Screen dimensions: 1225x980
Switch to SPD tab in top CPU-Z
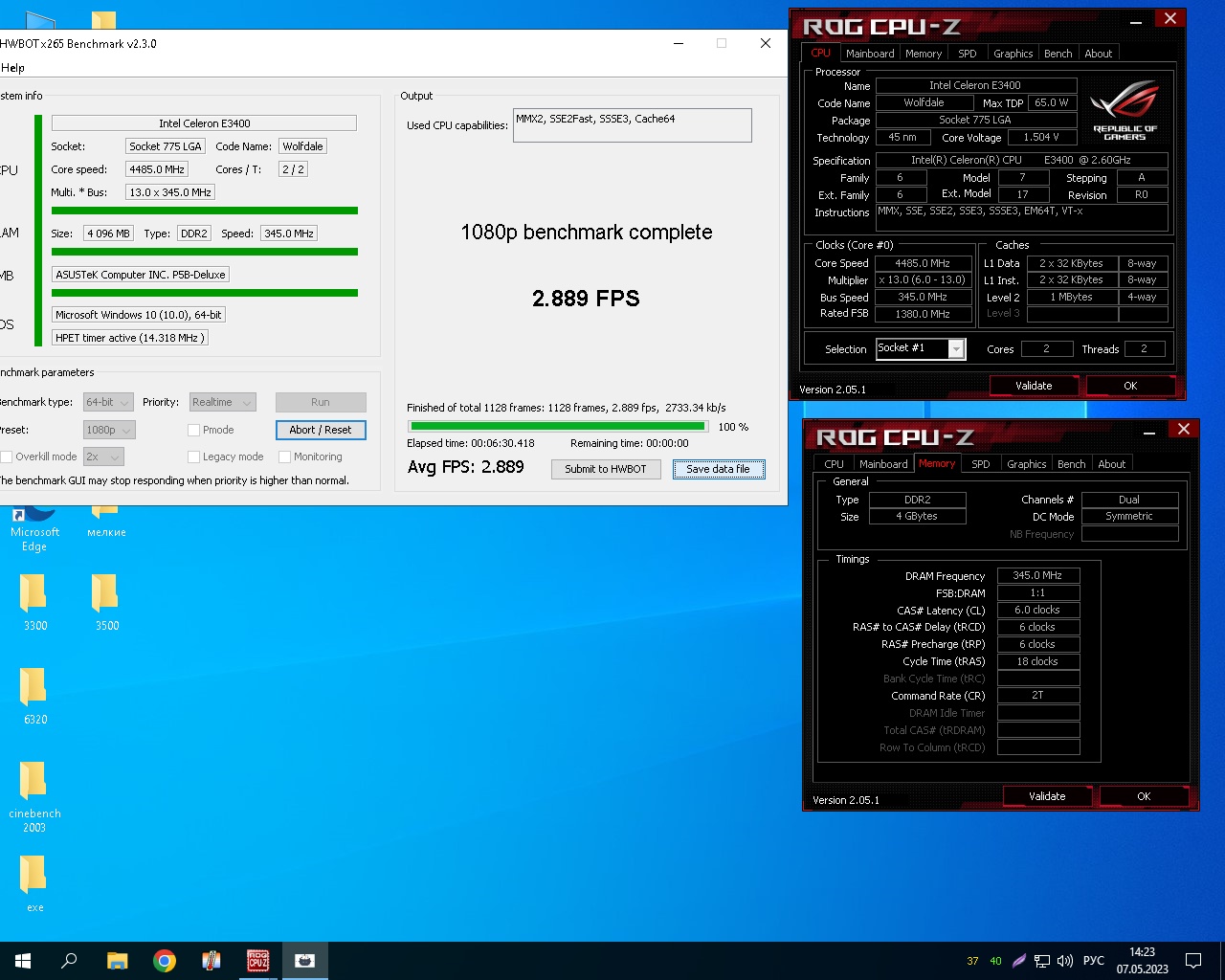click(x=968, y=54)
